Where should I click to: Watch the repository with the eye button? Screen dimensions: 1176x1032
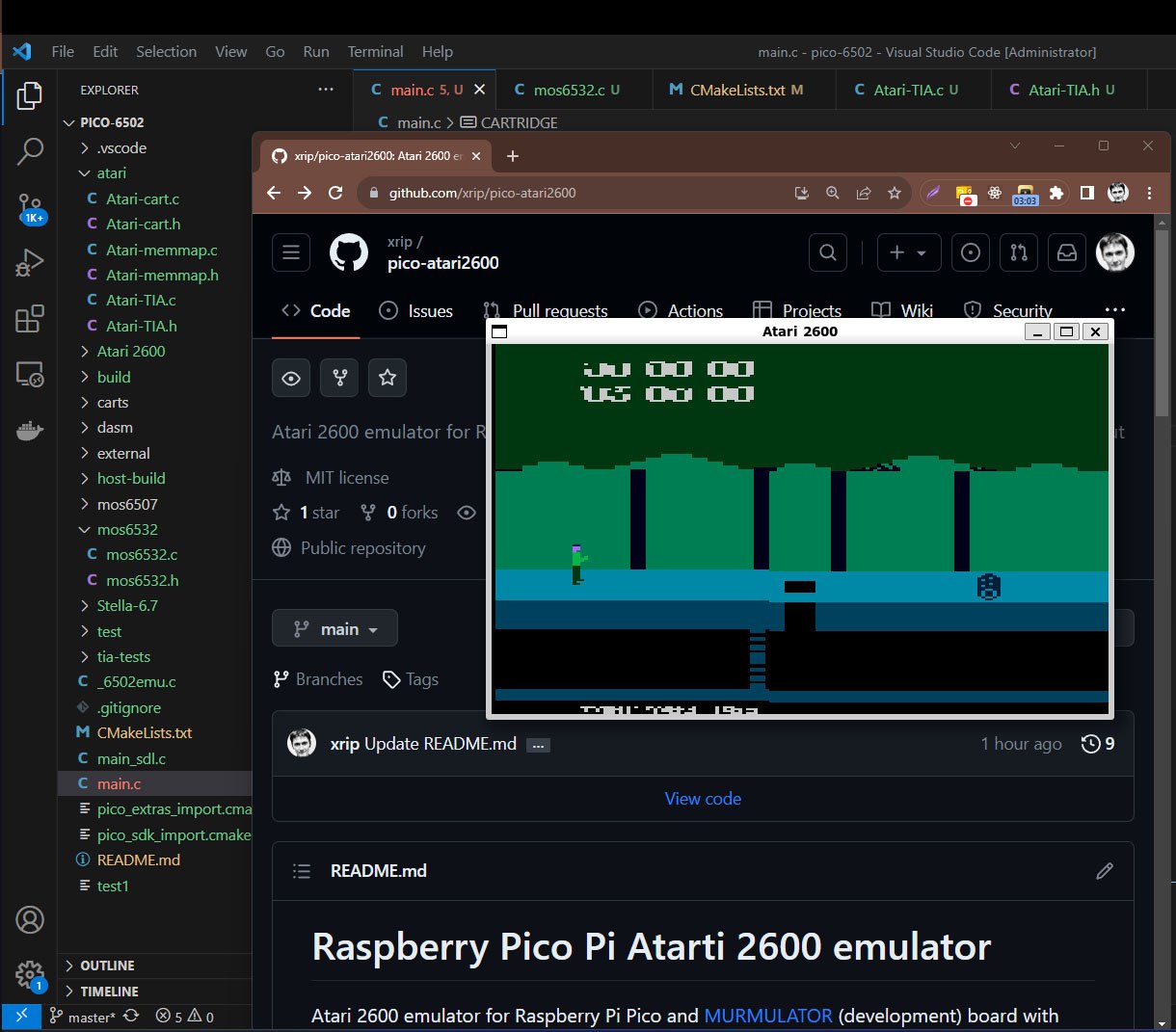coord(291,379)
